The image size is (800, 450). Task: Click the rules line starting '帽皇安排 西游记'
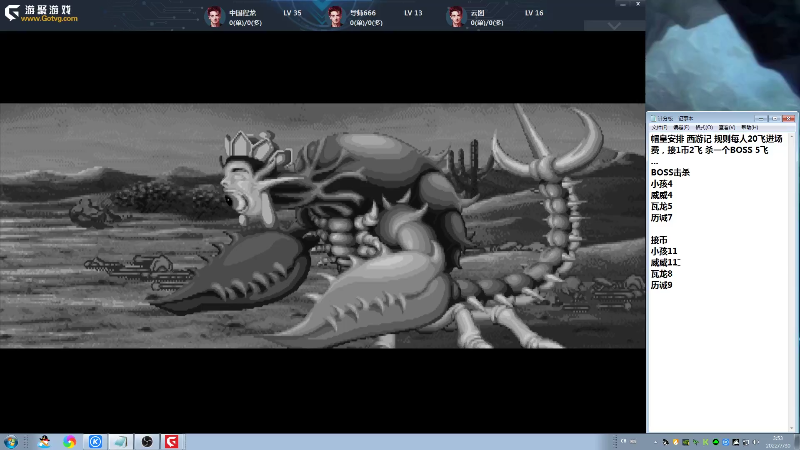tap(716, 139)
